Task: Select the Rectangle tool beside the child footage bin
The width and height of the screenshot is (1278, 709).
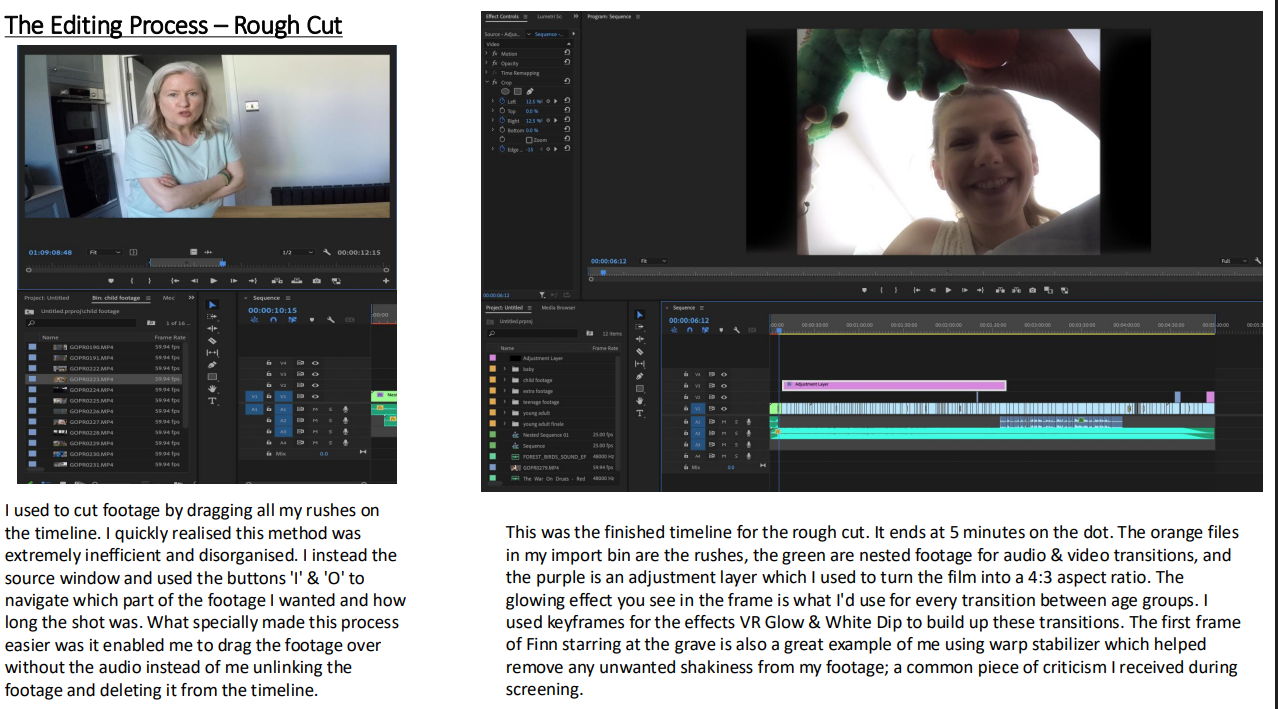Action: (x=212, y=377)
